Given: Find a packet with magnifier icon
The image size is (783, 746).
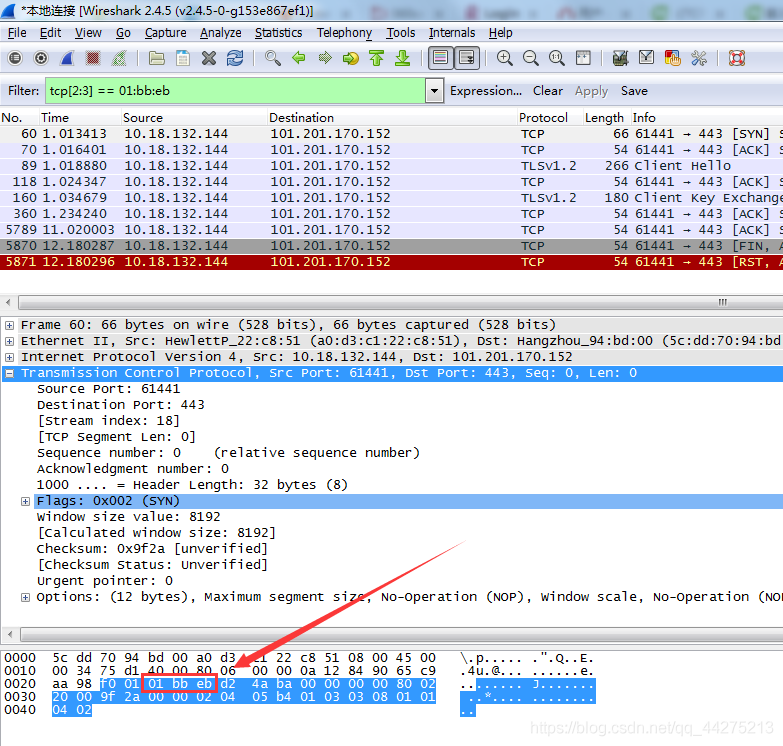Looking at the screenshot, I should click(x=273, y=58).
